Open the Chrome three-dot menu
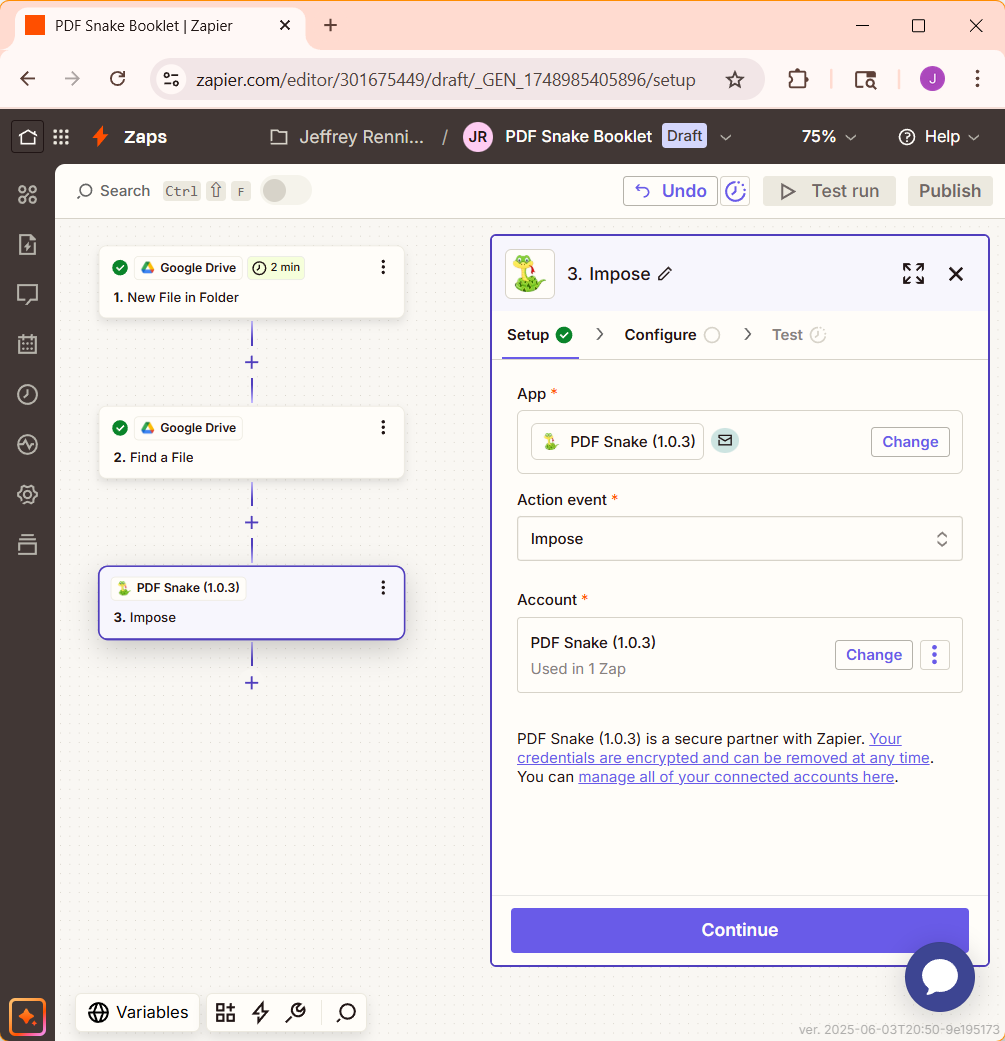This screenshot has height=1041, width=1005. pyautogui.click(x=977, y=79)
